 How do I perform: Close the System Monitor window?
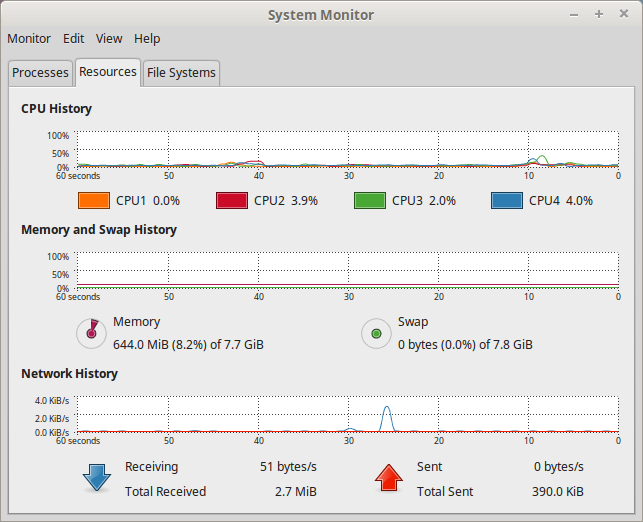(624, 14)
